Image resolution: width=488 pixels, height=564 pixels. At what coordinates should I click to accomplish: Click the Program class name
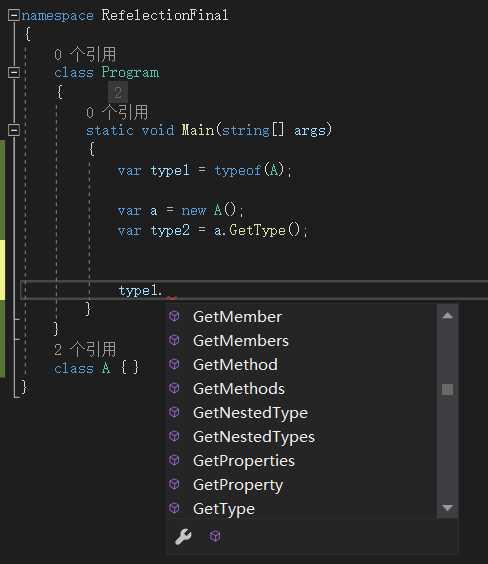pyautogui.click(x=130, y=72)
